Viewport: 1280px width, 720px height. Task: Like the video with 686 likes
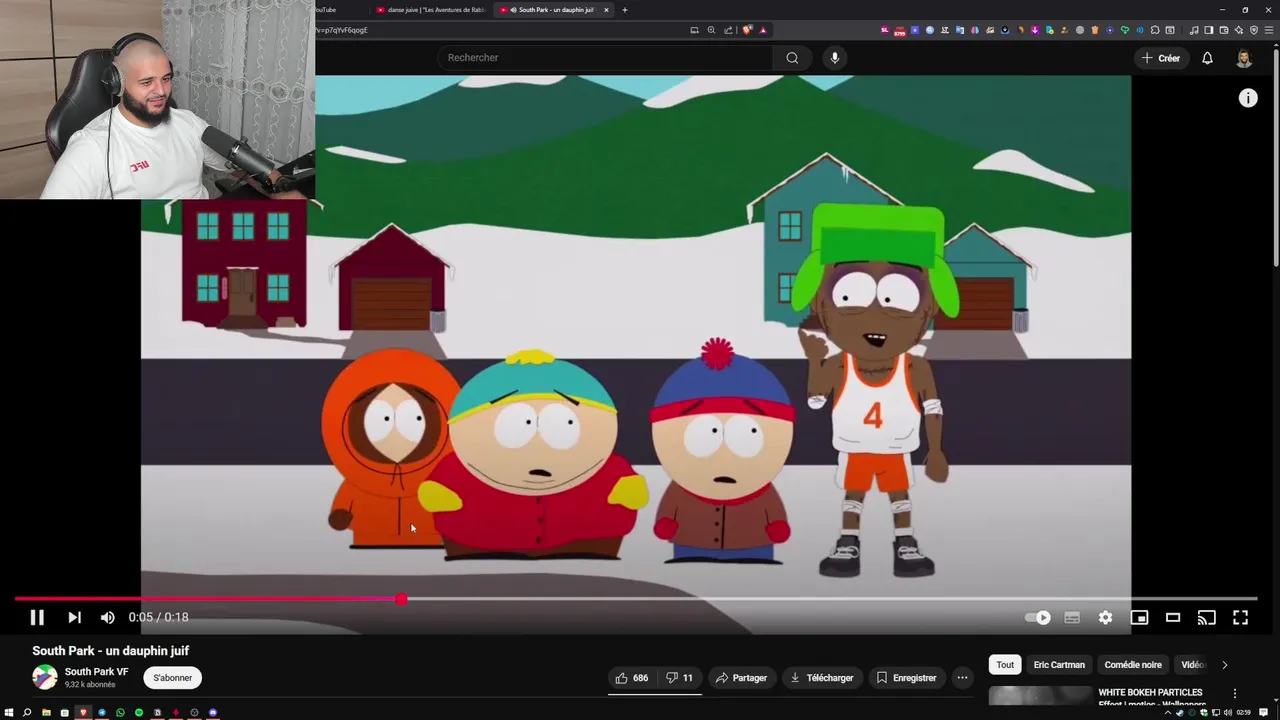[632, 678]
